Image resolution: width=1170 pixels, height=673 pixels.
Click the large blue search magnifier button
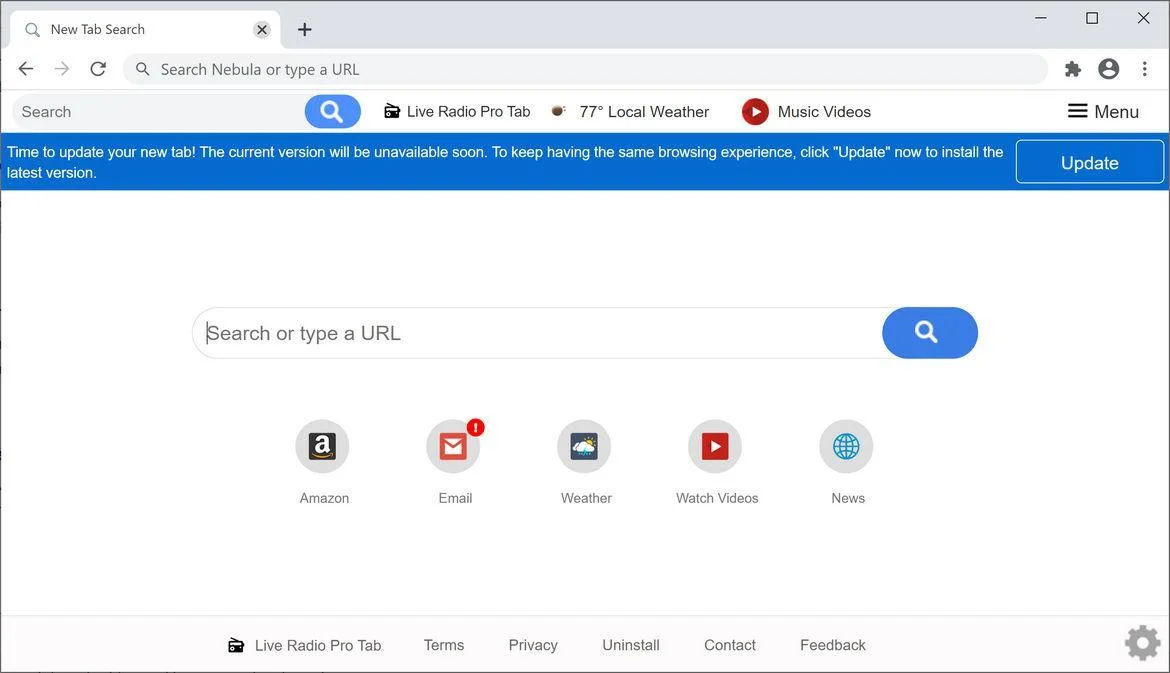coord(930,333)
